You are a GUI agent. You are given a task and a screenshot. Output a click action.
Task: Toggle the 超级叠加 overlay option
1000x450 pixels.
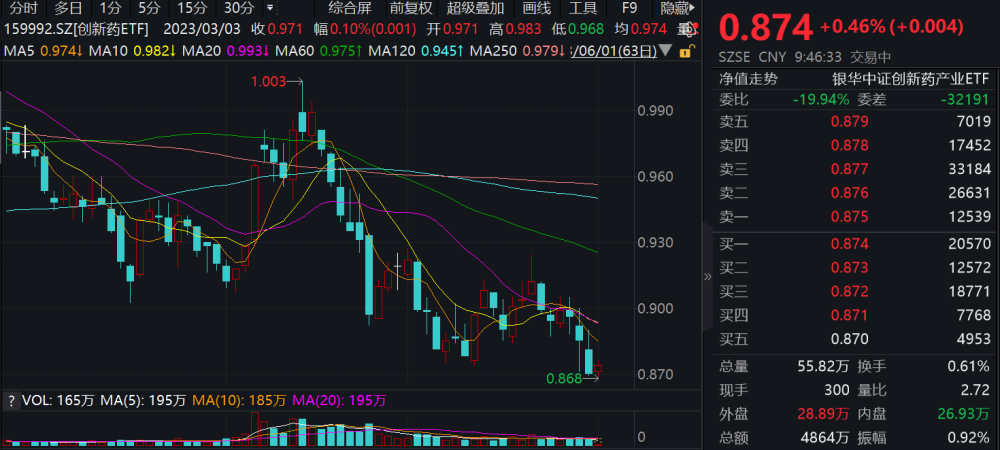[475, 8]
